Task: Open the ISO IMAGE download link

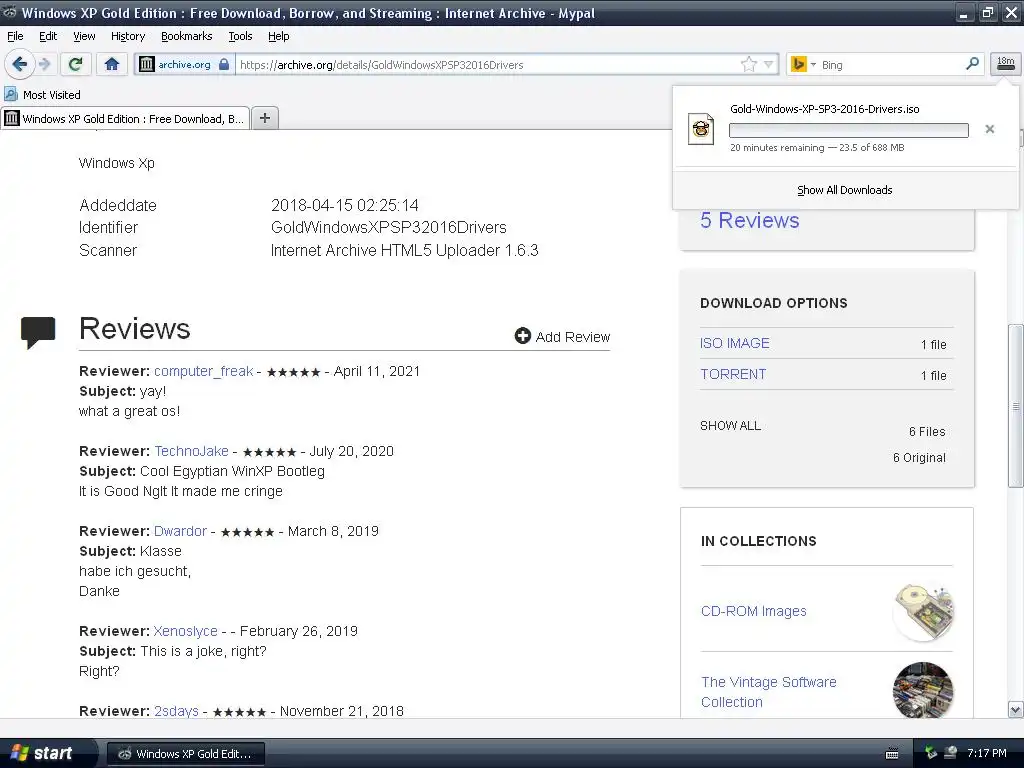Action: pos(734,343)
